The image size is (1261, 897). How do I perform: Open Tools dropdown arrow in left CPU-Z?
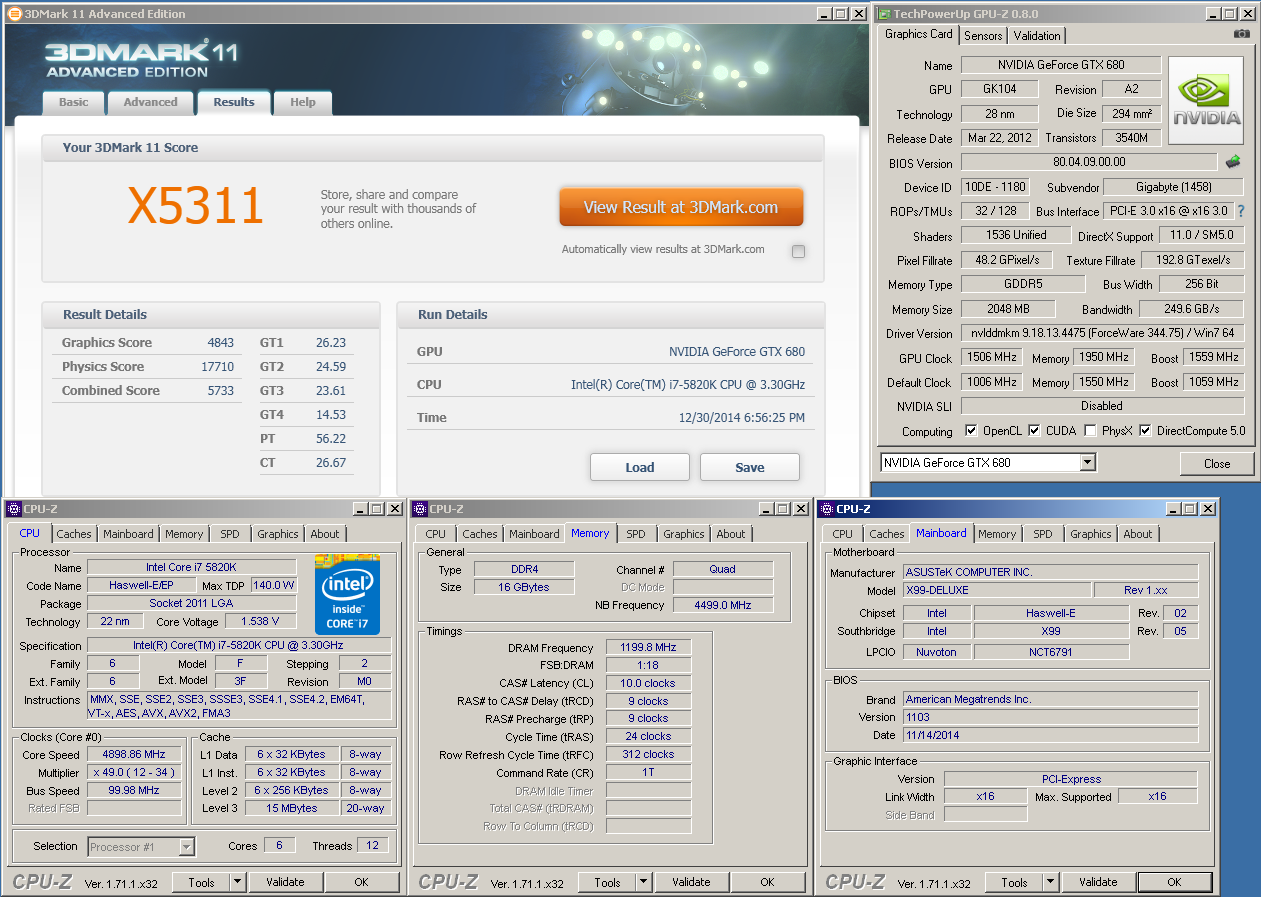(237, 882)
